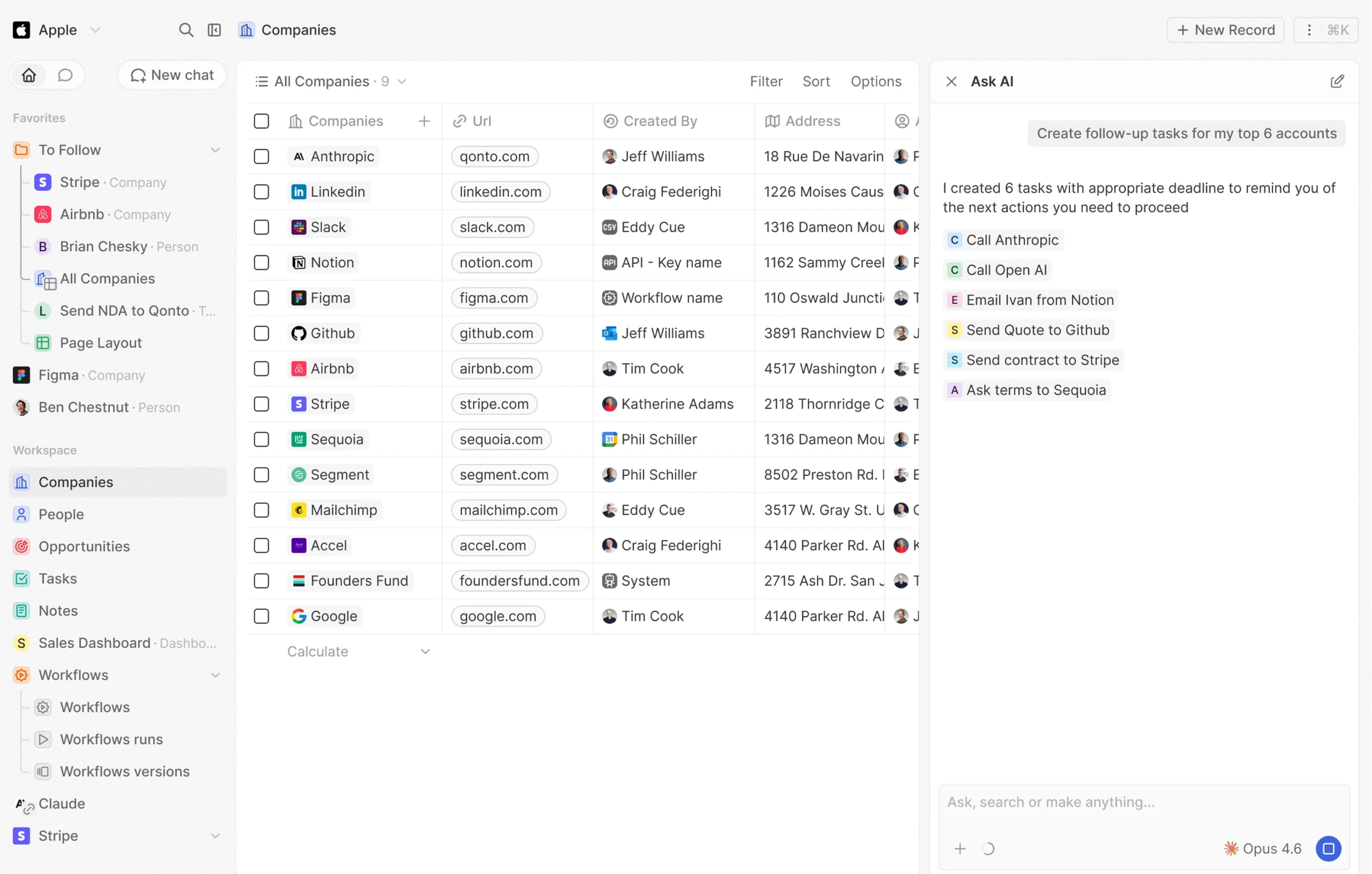
Task: Open the linkedin.com URL chip
Action: pyautogui.click(x=500, y=191)
